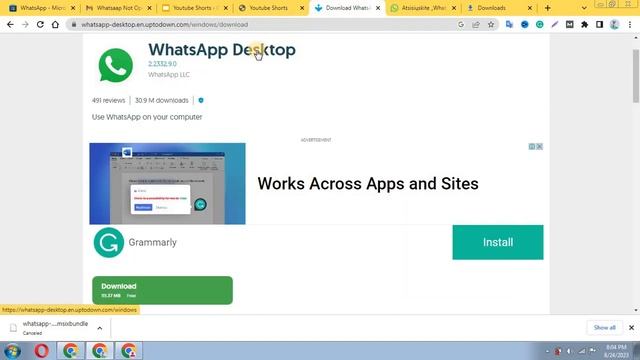Viewport: 640px width, 360px height.
Task: Share this page via the share icon
Action: click(476, 24)
